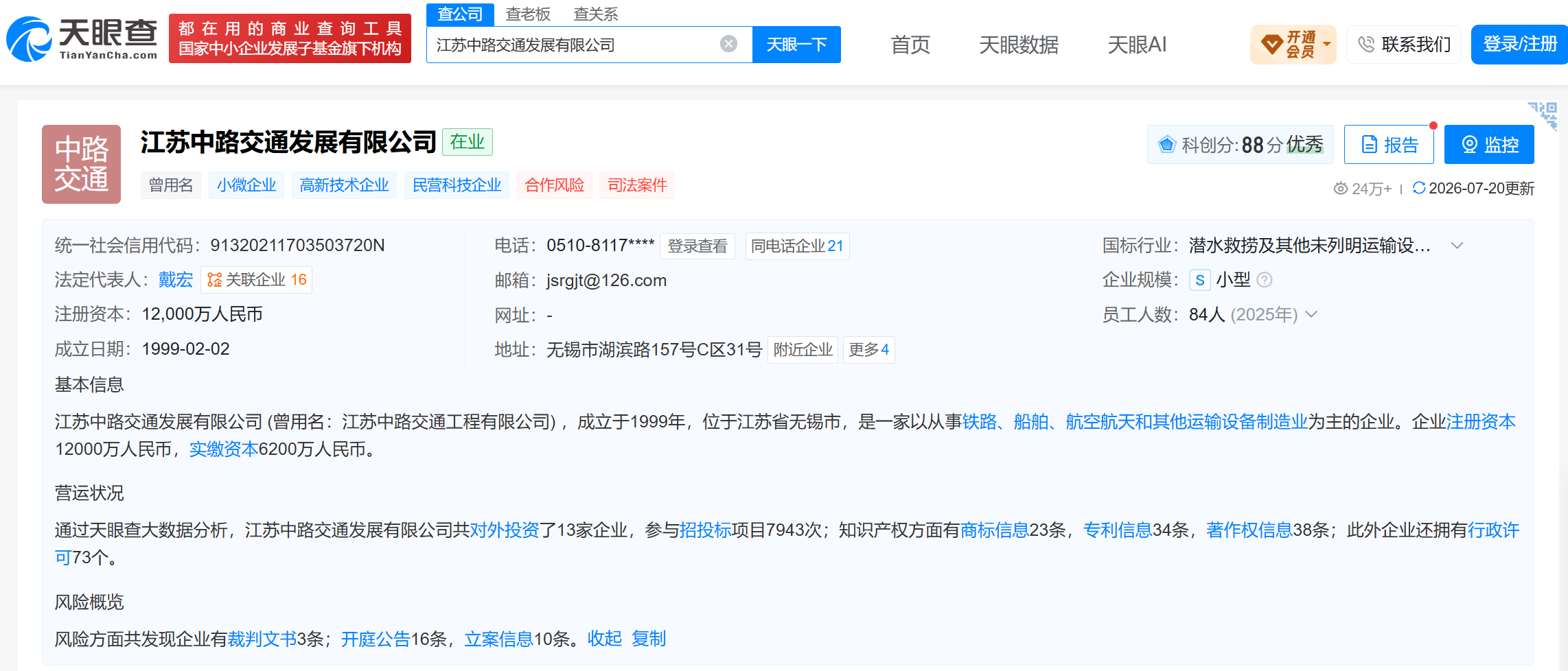1568x671 pixels.
Task: Open the 对外投资 link
Action: pos(504,530)
